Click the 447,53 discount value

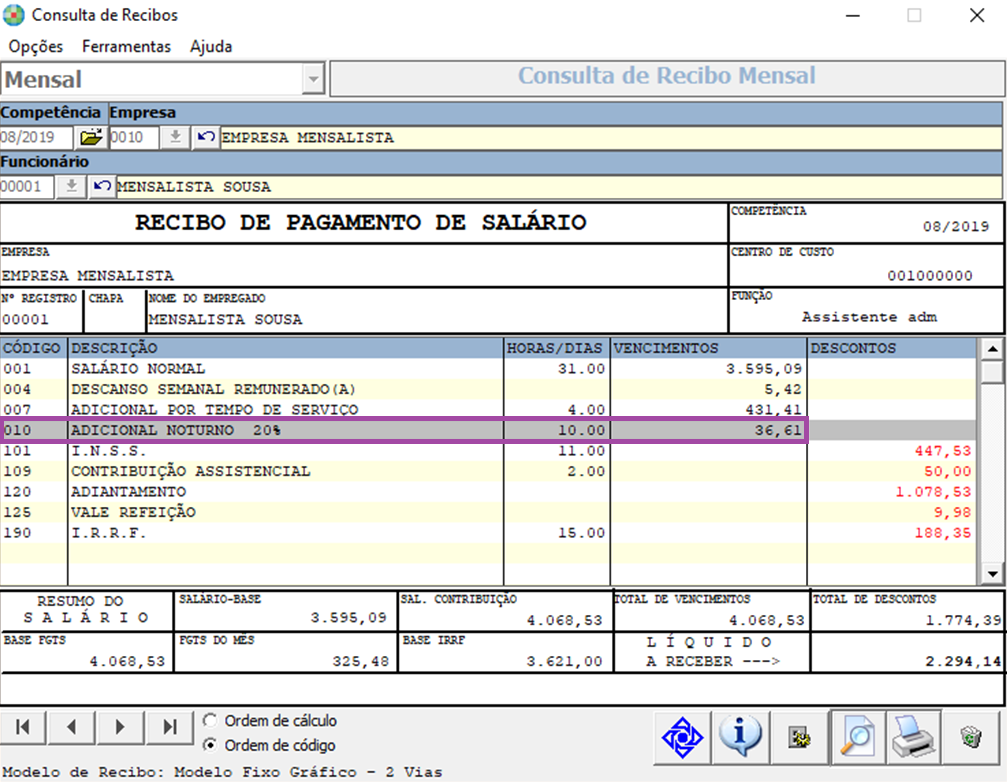pyautogui.click(x=943, y=451)
